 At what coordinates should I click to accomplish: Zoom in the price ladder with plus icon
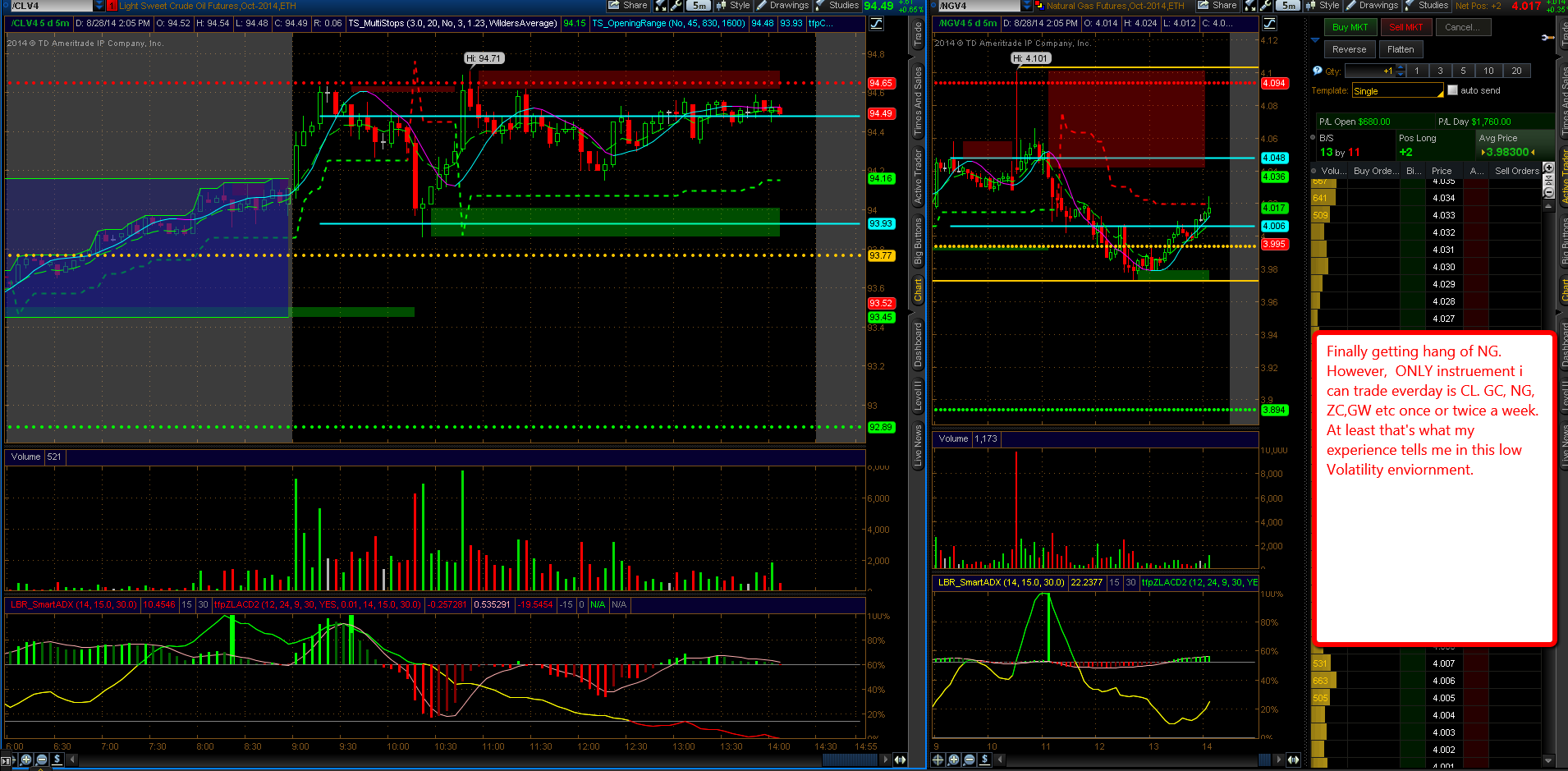click(1549, 168)
